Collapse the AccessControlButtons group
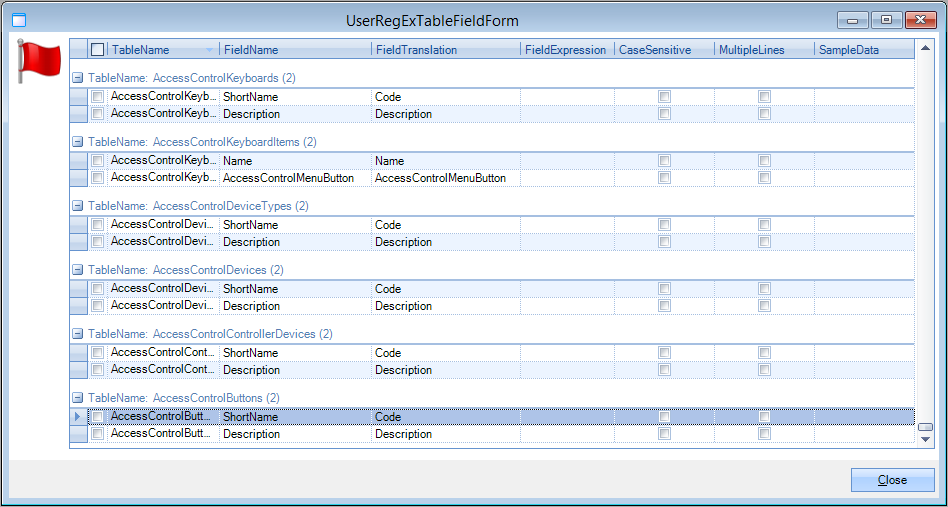Viewport: 948px width, 507px height. pos(78,398)
